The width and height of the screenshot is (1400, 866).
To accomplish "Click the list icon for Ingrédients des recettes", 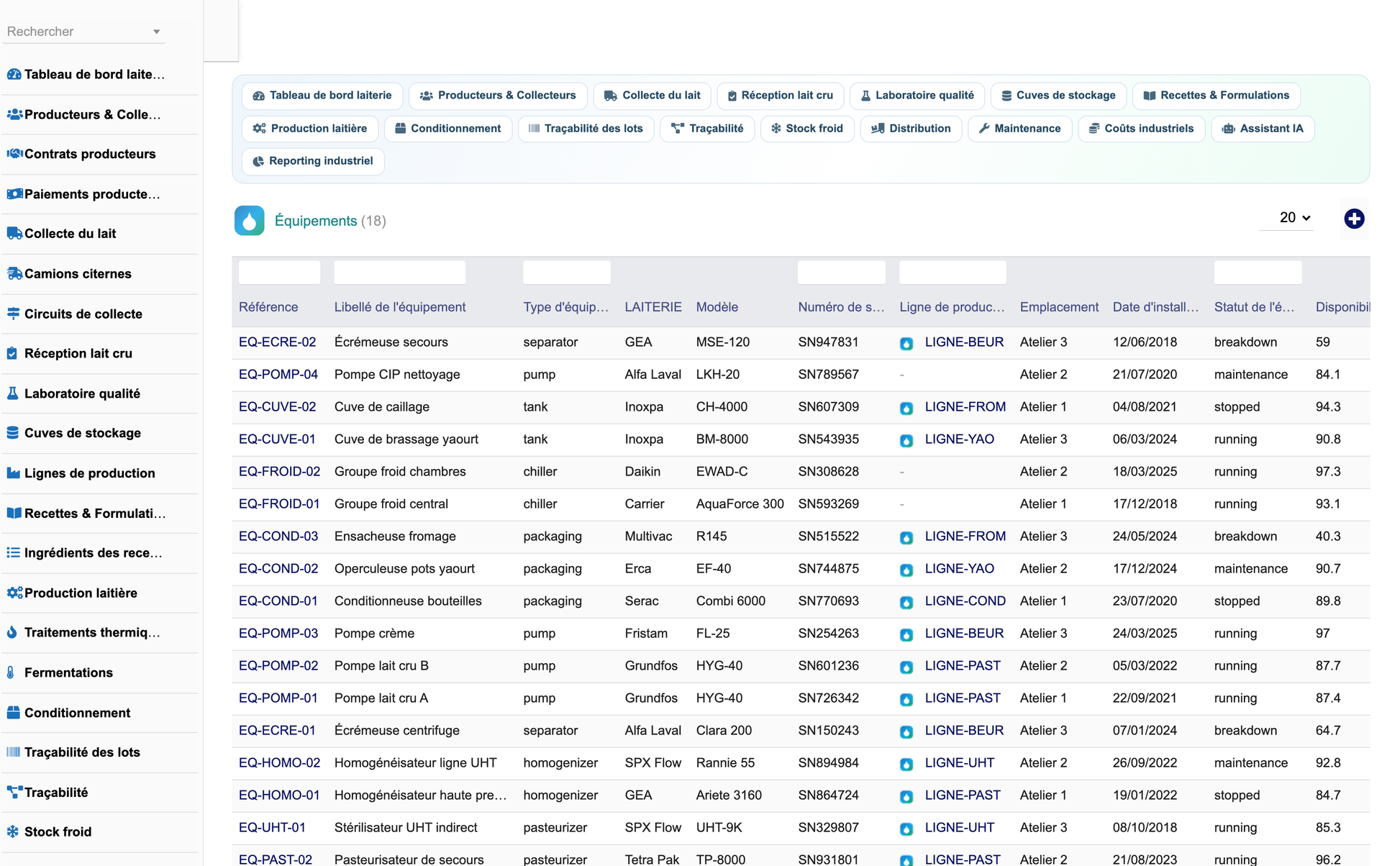I will tap(13, 552).
